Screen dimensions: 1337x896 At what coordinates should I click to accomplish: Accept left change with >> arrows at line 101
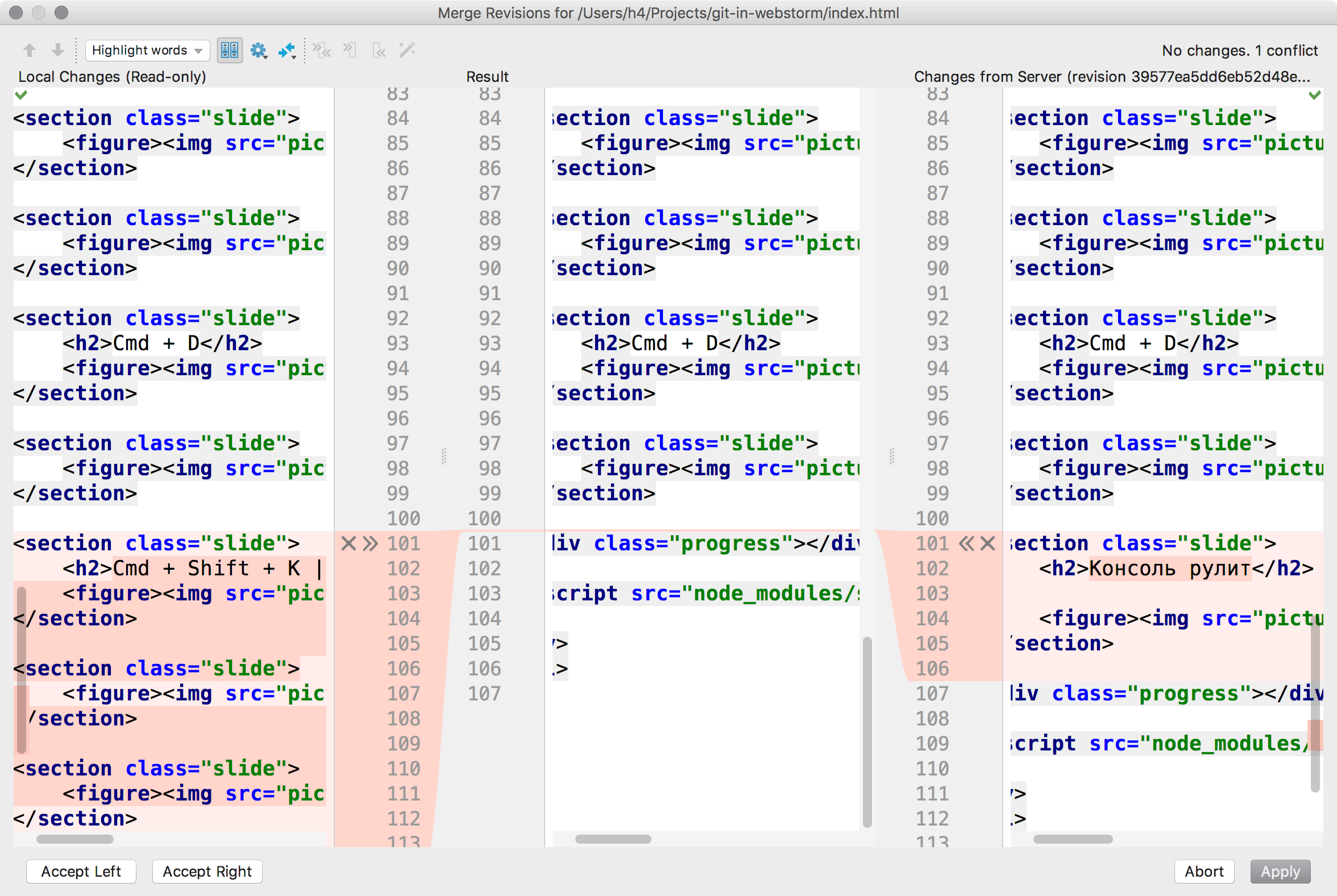point(370,544)
